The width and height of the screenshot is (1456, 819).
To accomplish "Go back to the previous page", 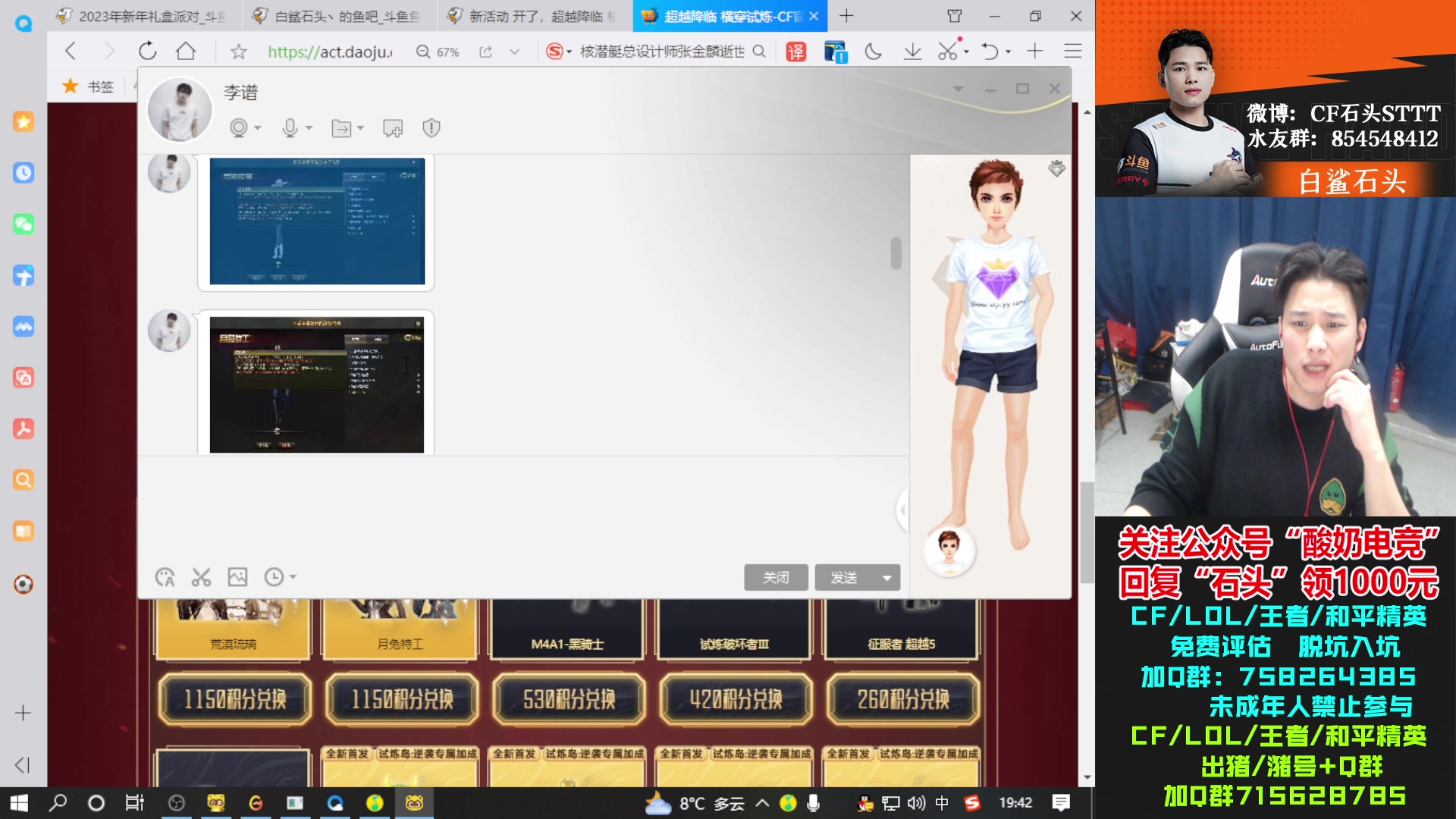I will [x=71, y=51].
